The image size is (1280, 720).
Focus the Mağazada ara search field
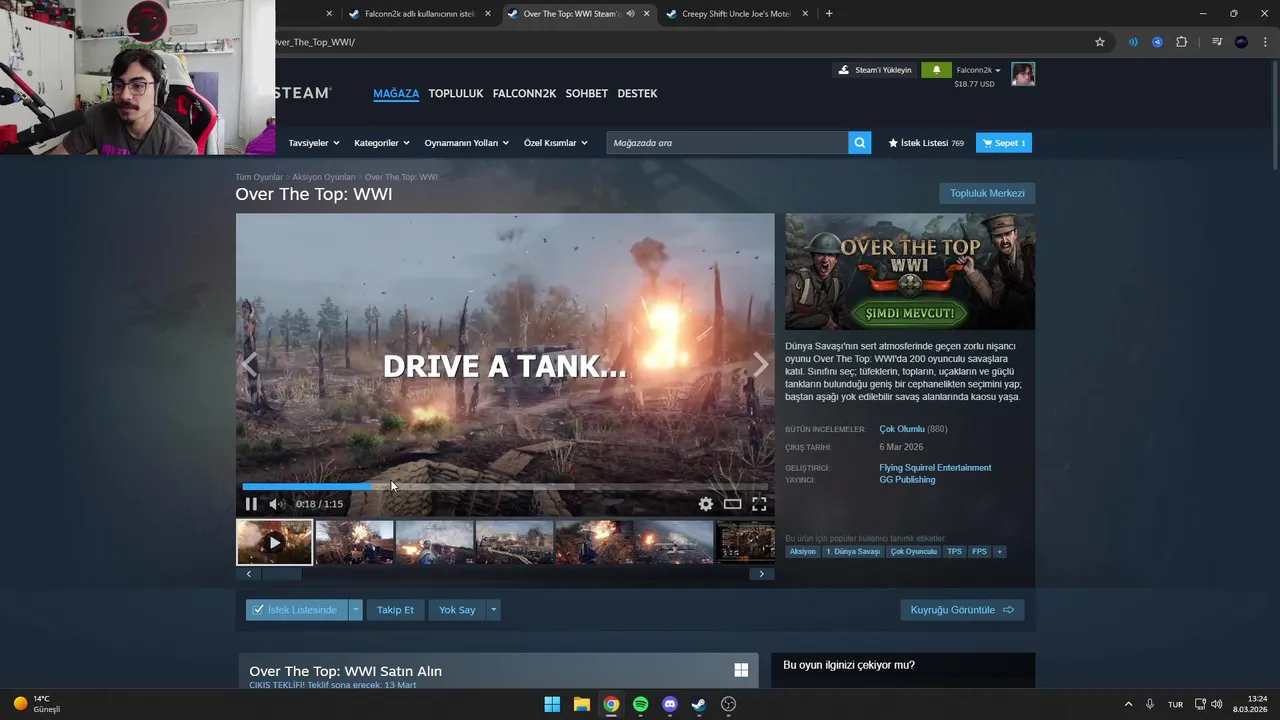(x=727, y=143)
